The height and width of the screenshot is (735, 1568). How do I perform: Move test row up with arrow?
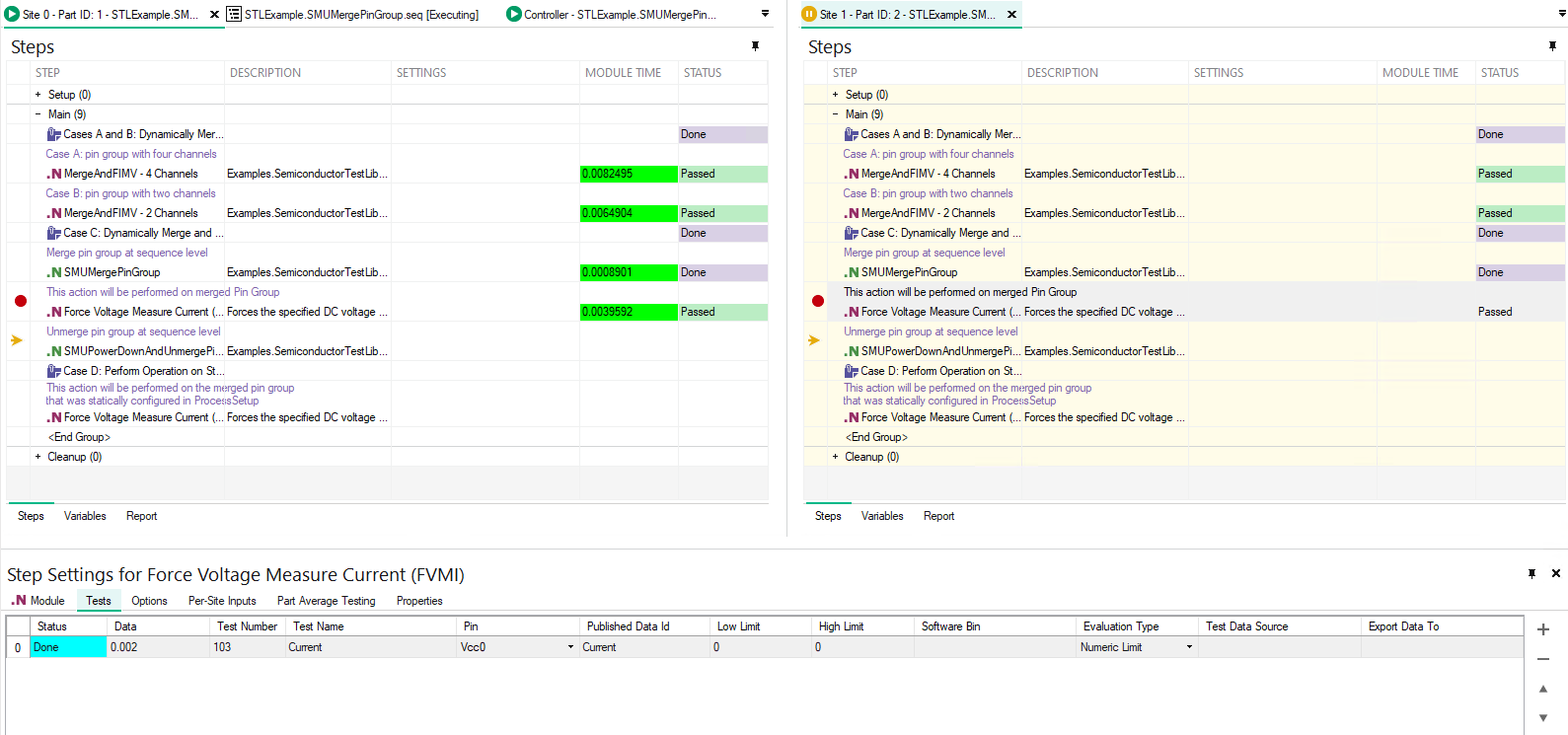1543,689
